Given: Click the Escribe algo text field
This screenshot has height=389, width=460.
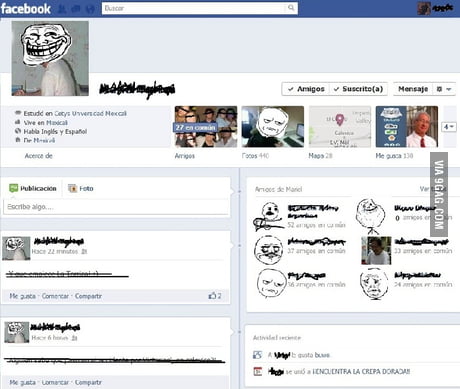Looking at the screenshot, I should tap(116, 207).
